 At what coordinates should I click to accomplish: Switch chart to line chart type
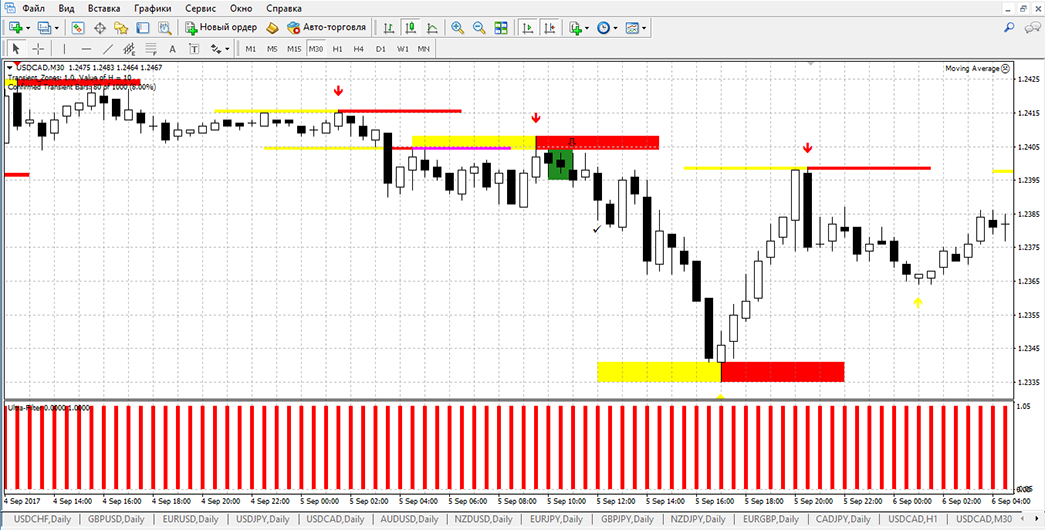pos(432,28)
